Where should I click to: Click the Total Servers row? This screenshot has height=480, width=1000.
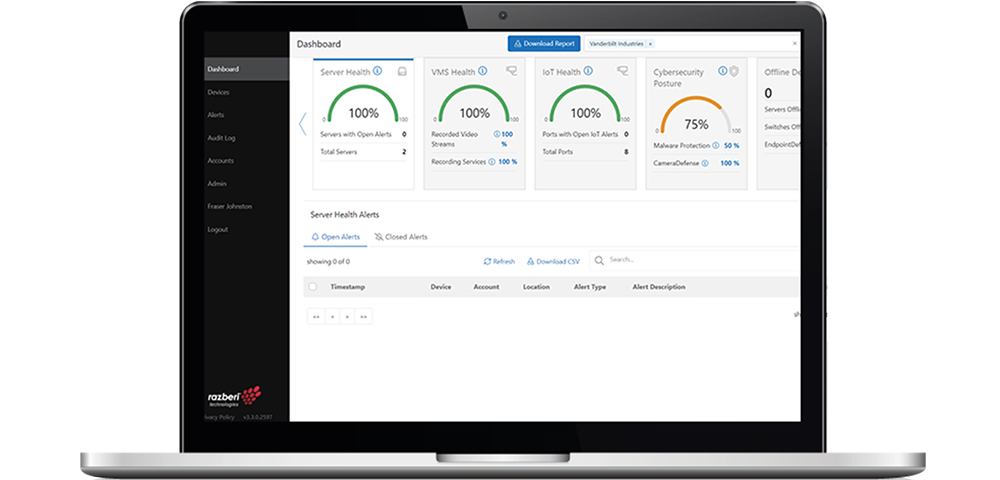363,152
